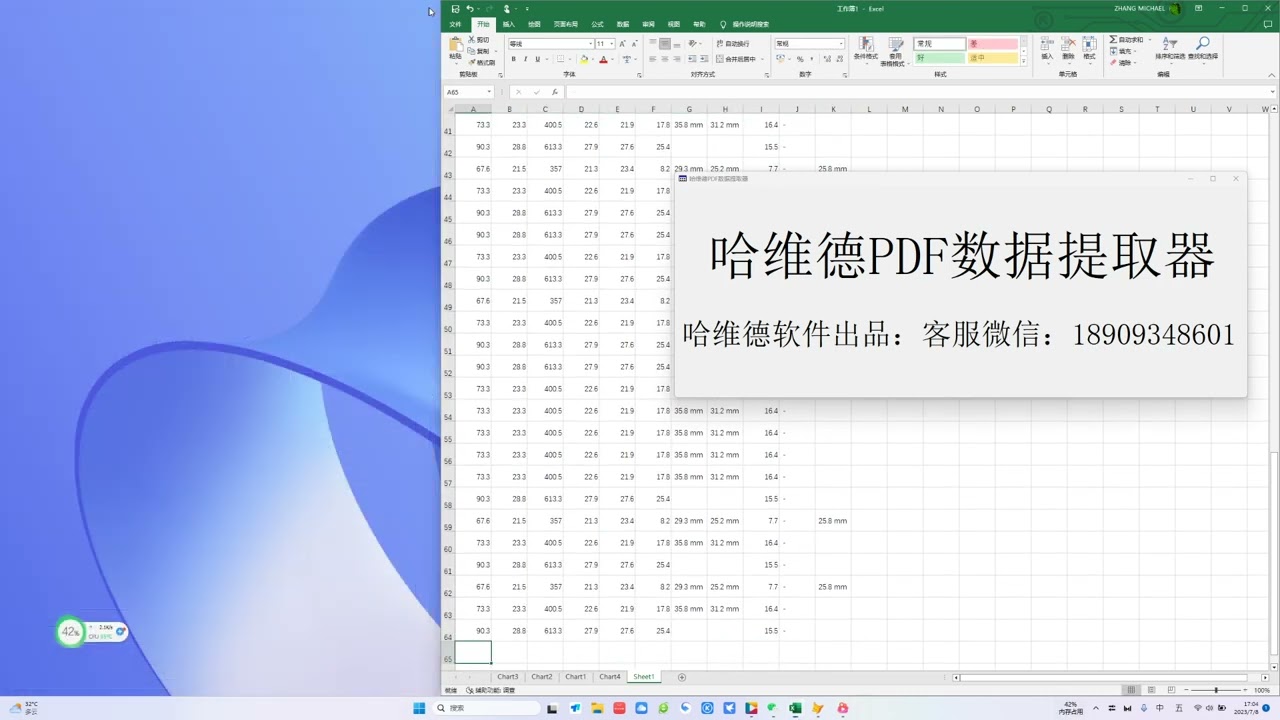
Task: Switch to the Insert (插入) tab
Action: click(509, 24)
